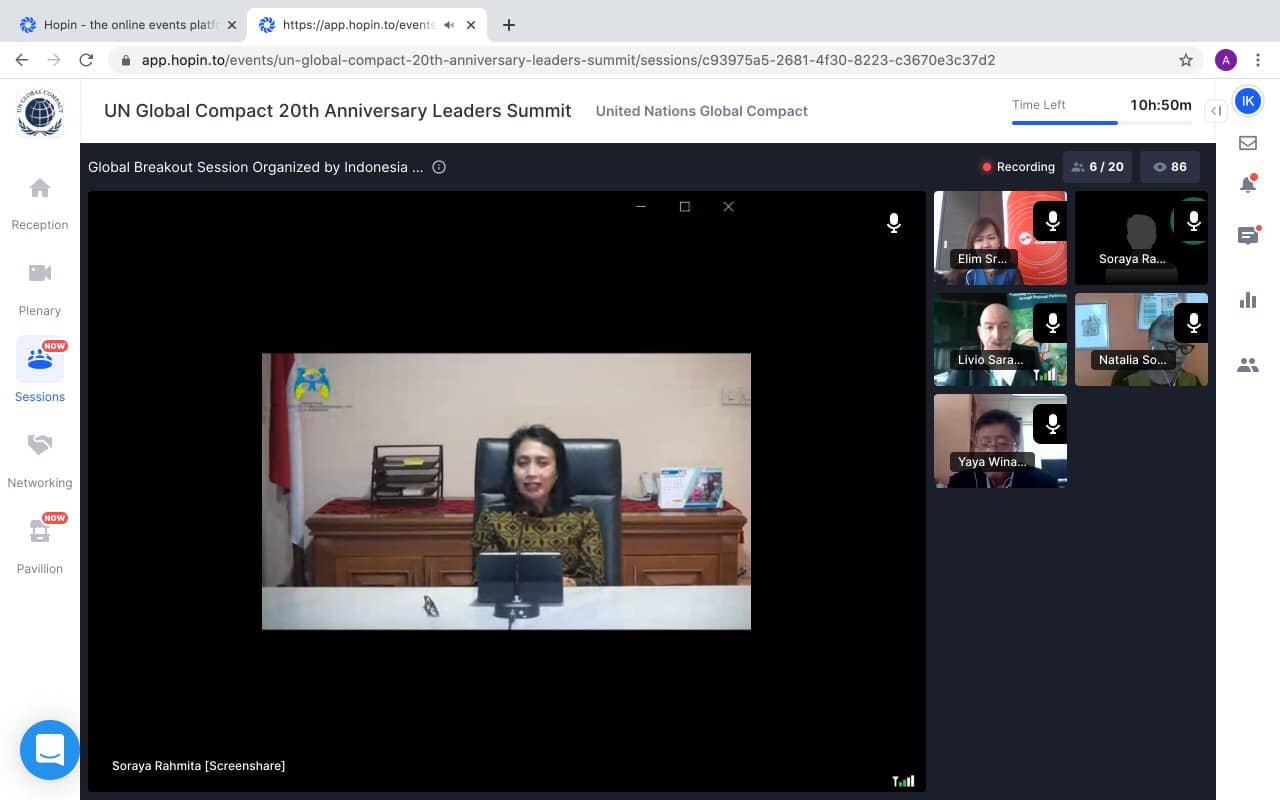Open the IK user profile menu

1247,101
